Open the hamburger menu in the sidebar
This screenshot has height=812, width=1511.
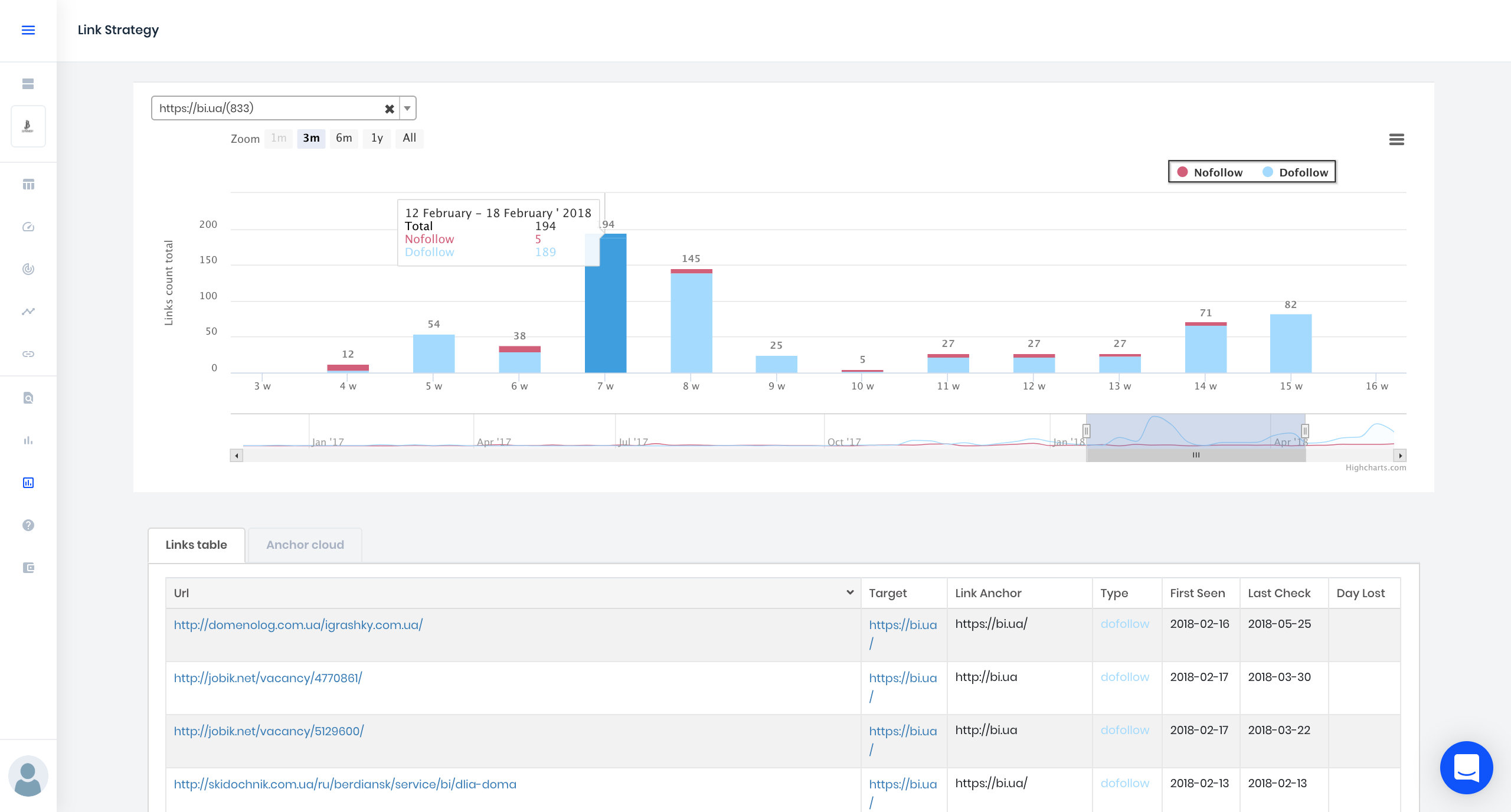(28, 30)
